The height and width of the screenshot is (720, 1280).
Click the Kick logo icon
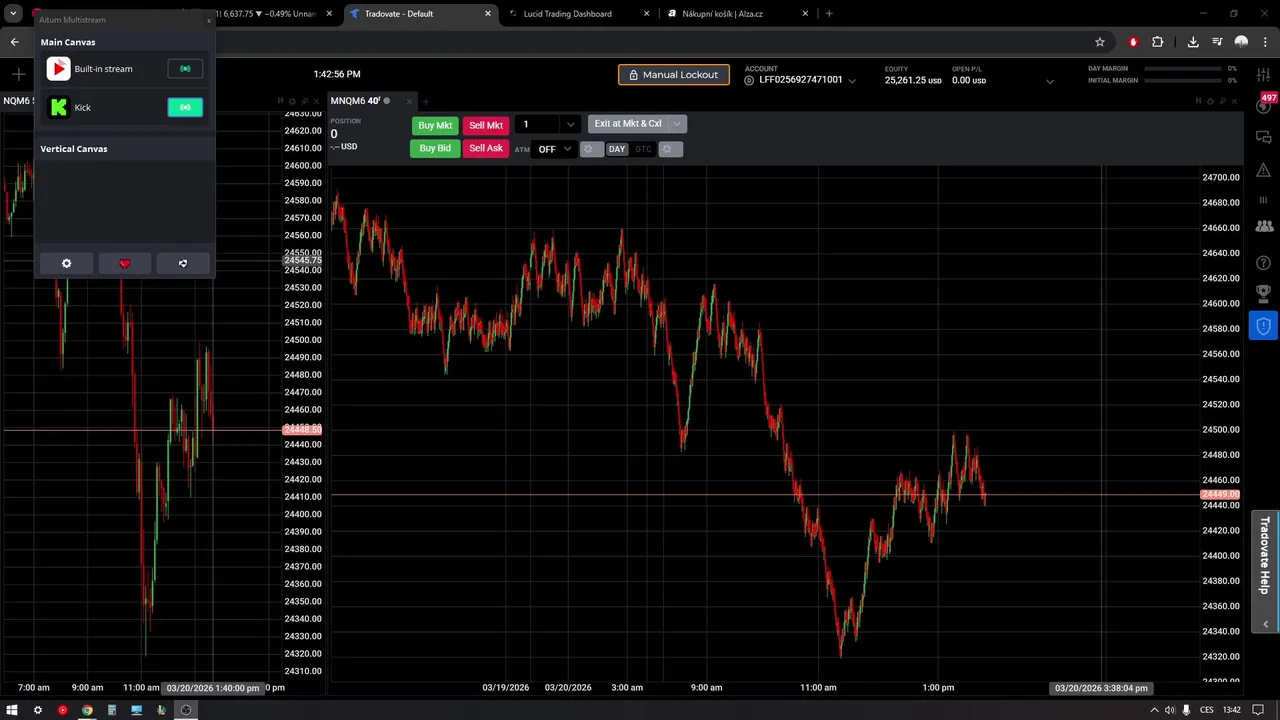pyautogui.click(x=58, y=107)
